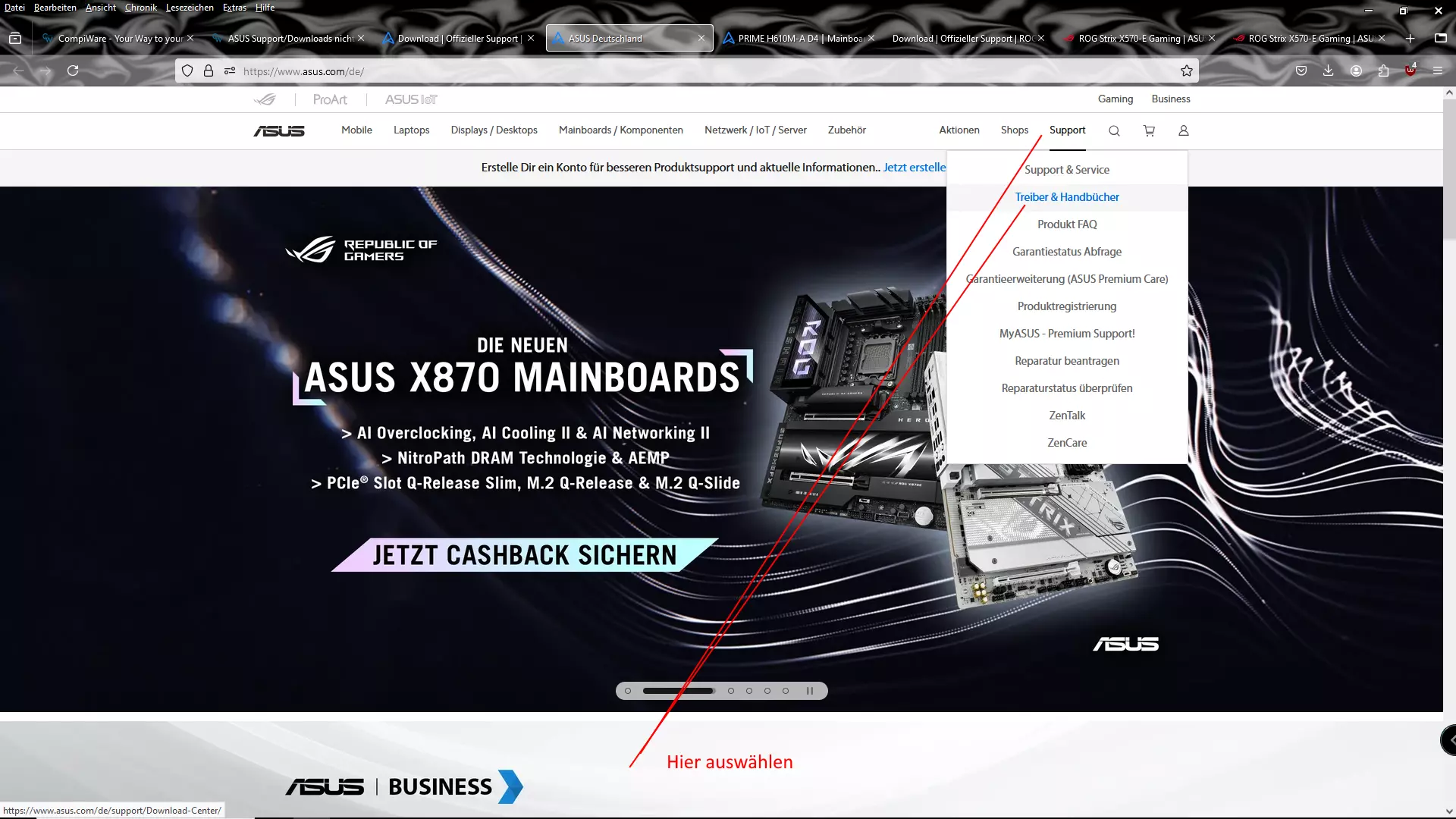Open Pocket save icon in toolbar

[1301, 71]
